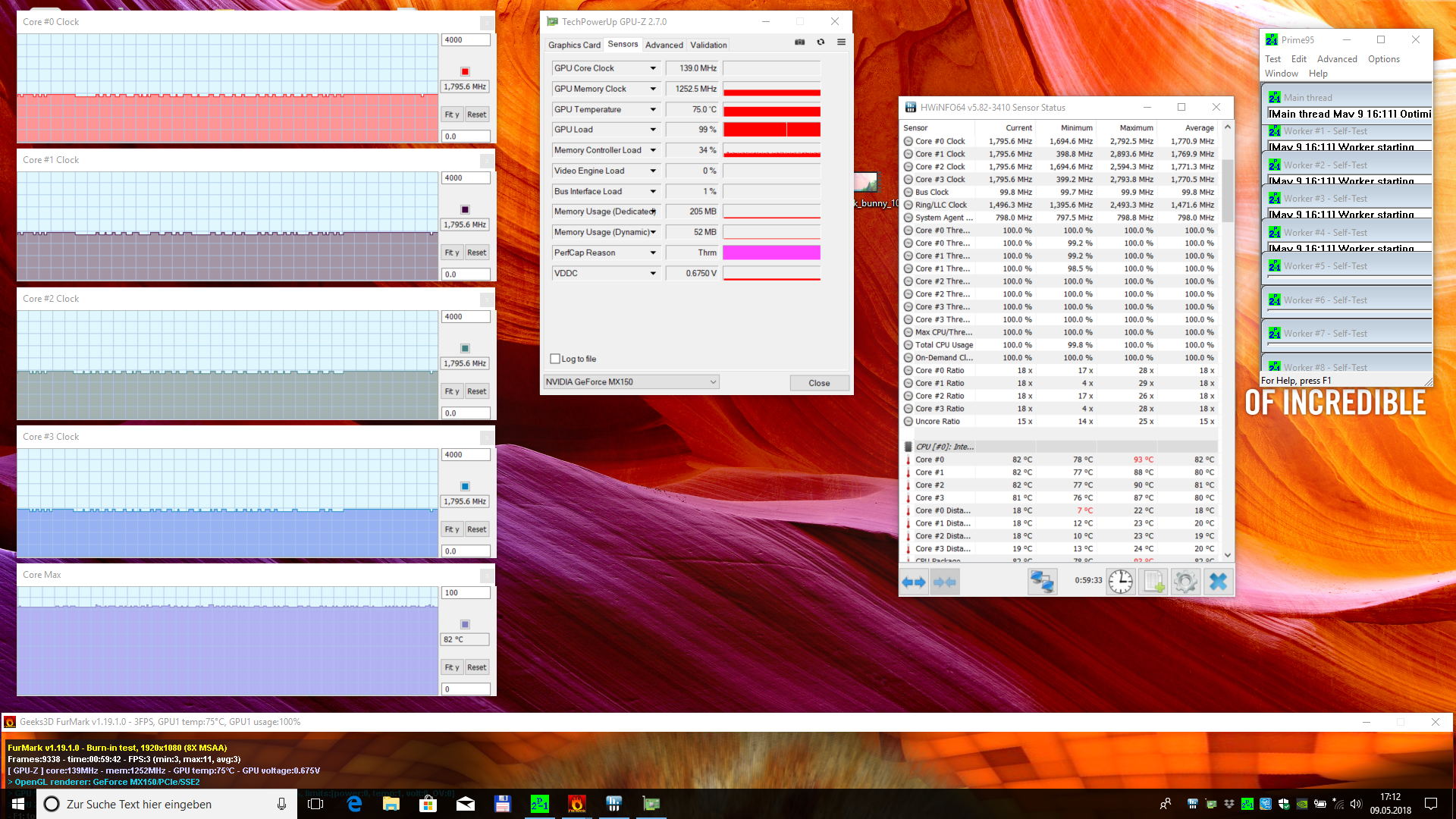Select Uncore Ratio row in HWiNFO
Image resolution: width=1456 pixels, height=819 pixels.
(x=1060, y=422)
